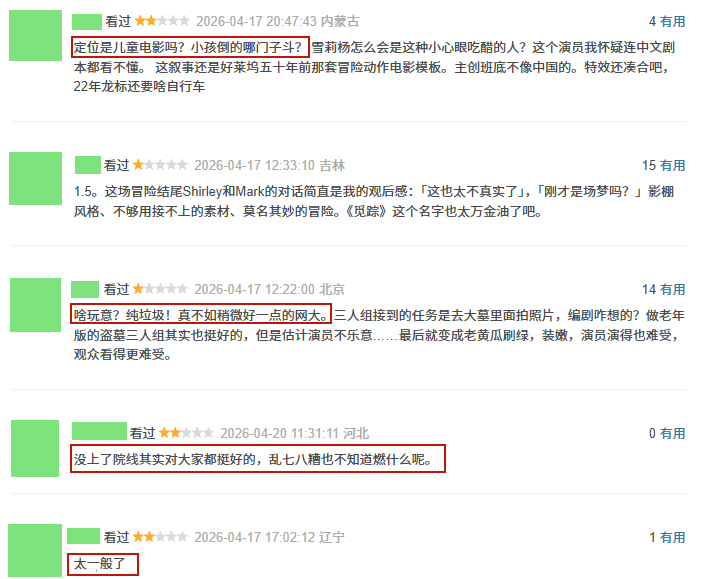Mark the 吉林 review as 有用
The image size is (701, 579).
[672, 165]
